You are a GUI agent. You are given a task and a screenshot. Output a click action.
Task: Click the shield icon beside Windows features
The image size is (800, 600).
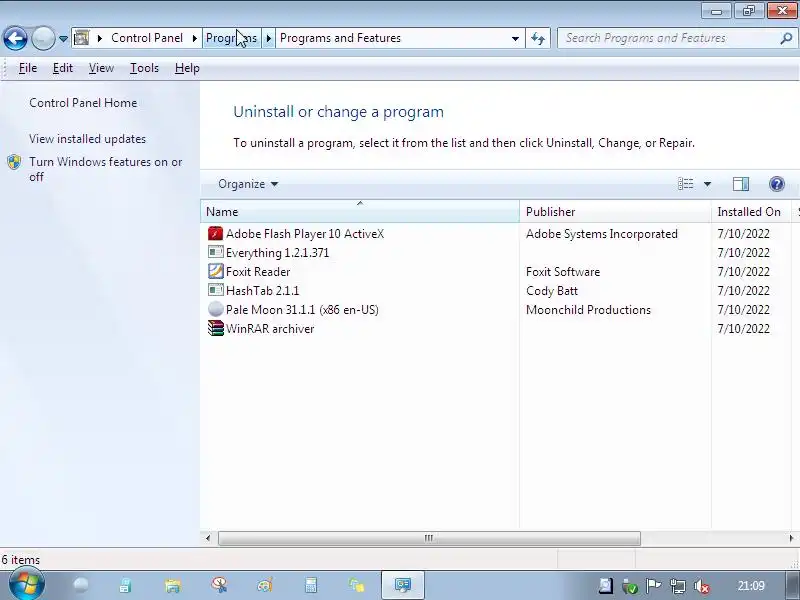14,162
